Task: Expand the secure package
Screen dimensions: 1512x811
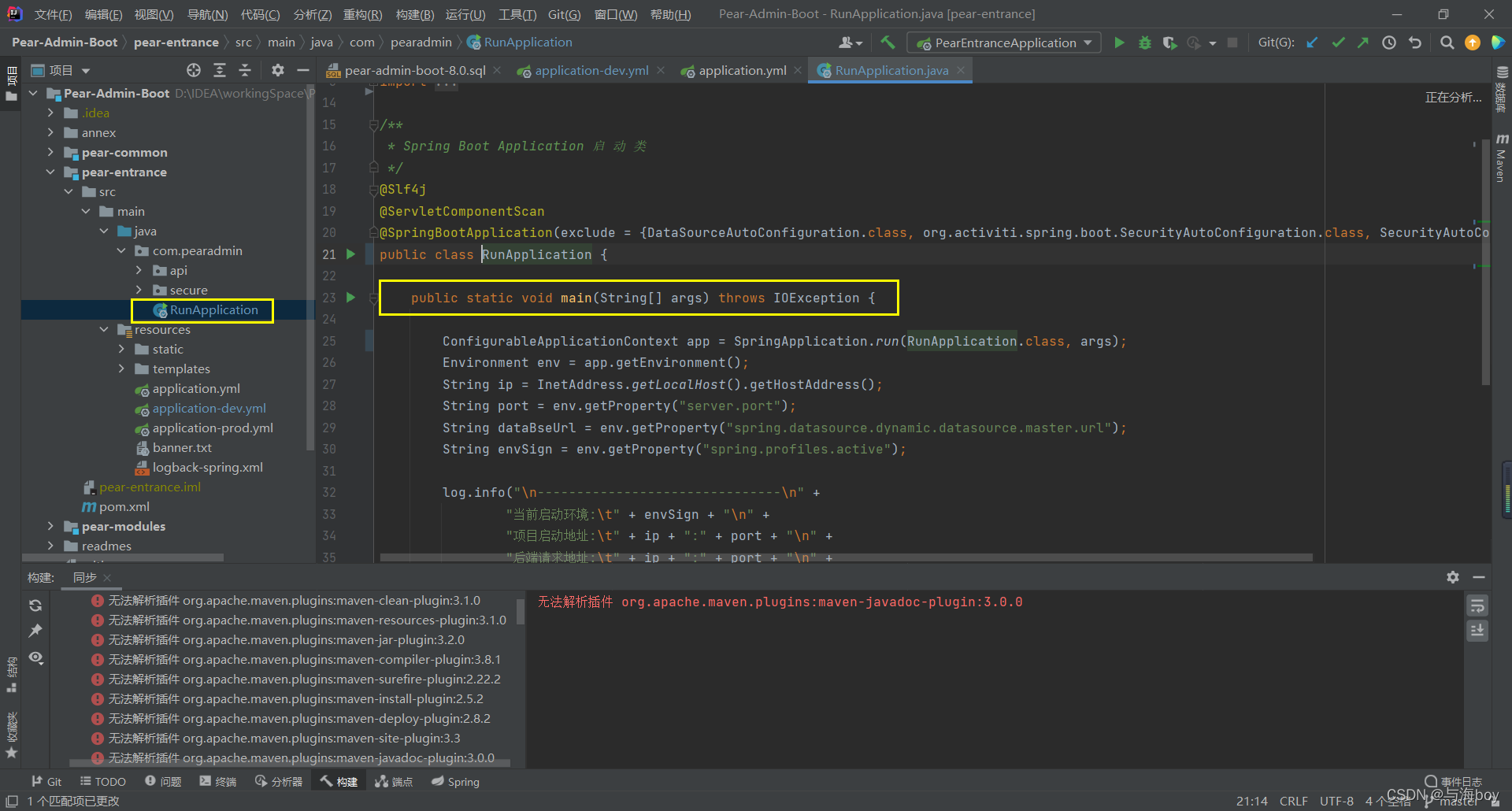Action: point(139,290)
